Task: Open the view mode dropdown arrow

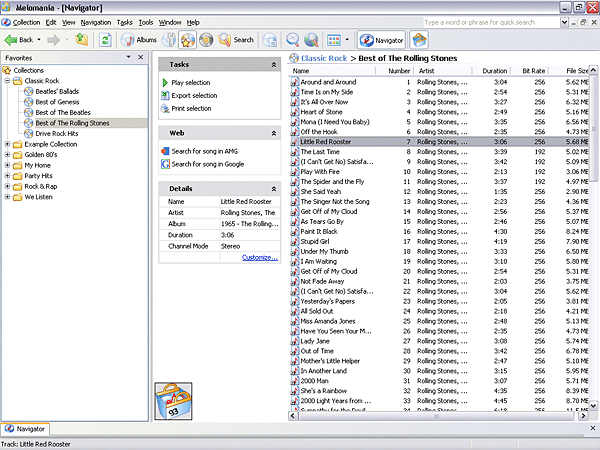Action: tap(347, 40)
